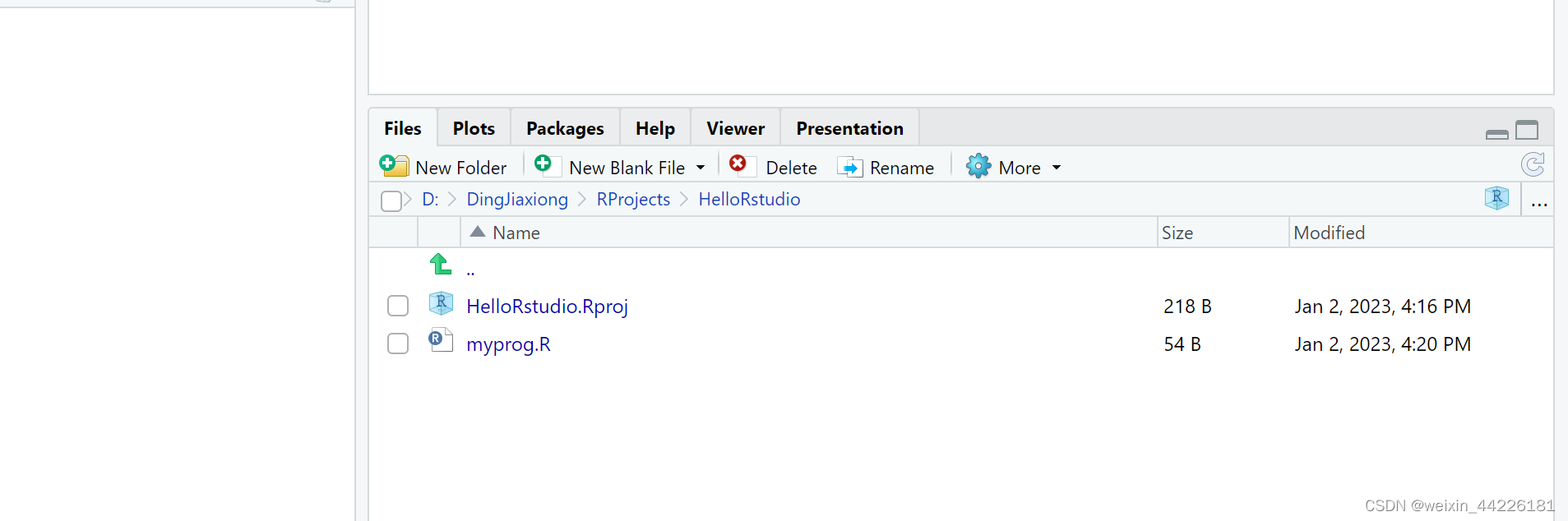
Task: Click the ellipsis browse folder button
Action: (1539, 201)
